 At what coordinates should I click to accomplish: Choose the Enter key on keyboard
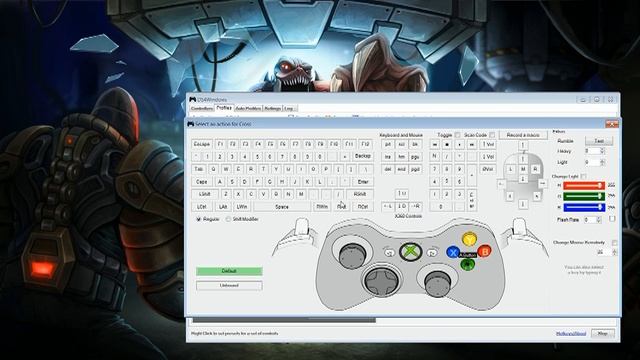click(x=363, y=182)
